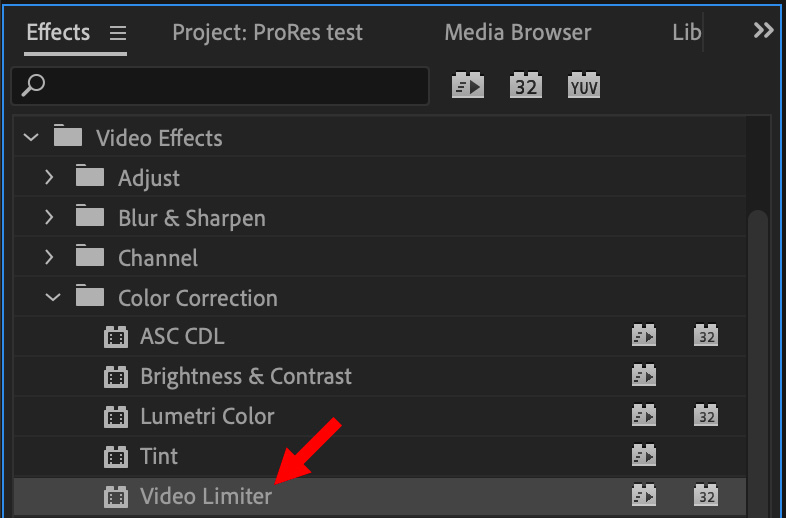This screenshot has width=786, height=518.
Task: Expand the Adjust folder
Action: (x=49, y=177)
